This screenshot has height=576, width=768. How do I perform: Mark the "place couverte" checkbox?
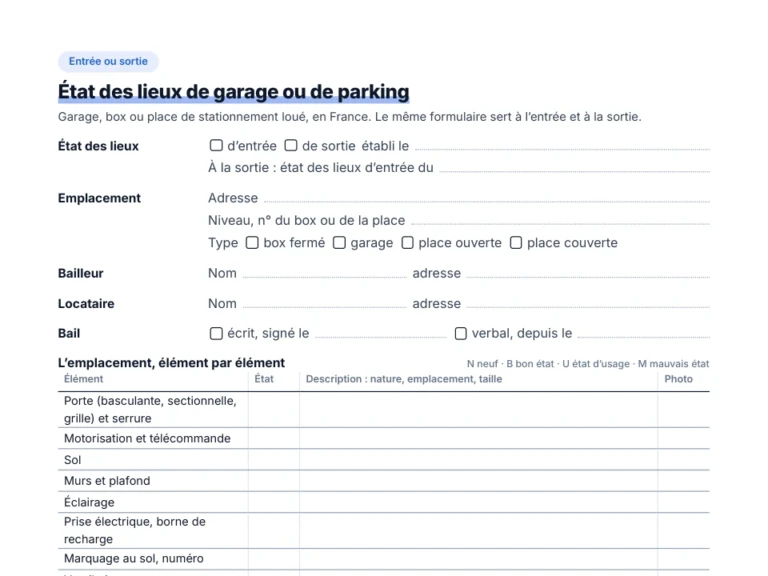tap(516, 242)
